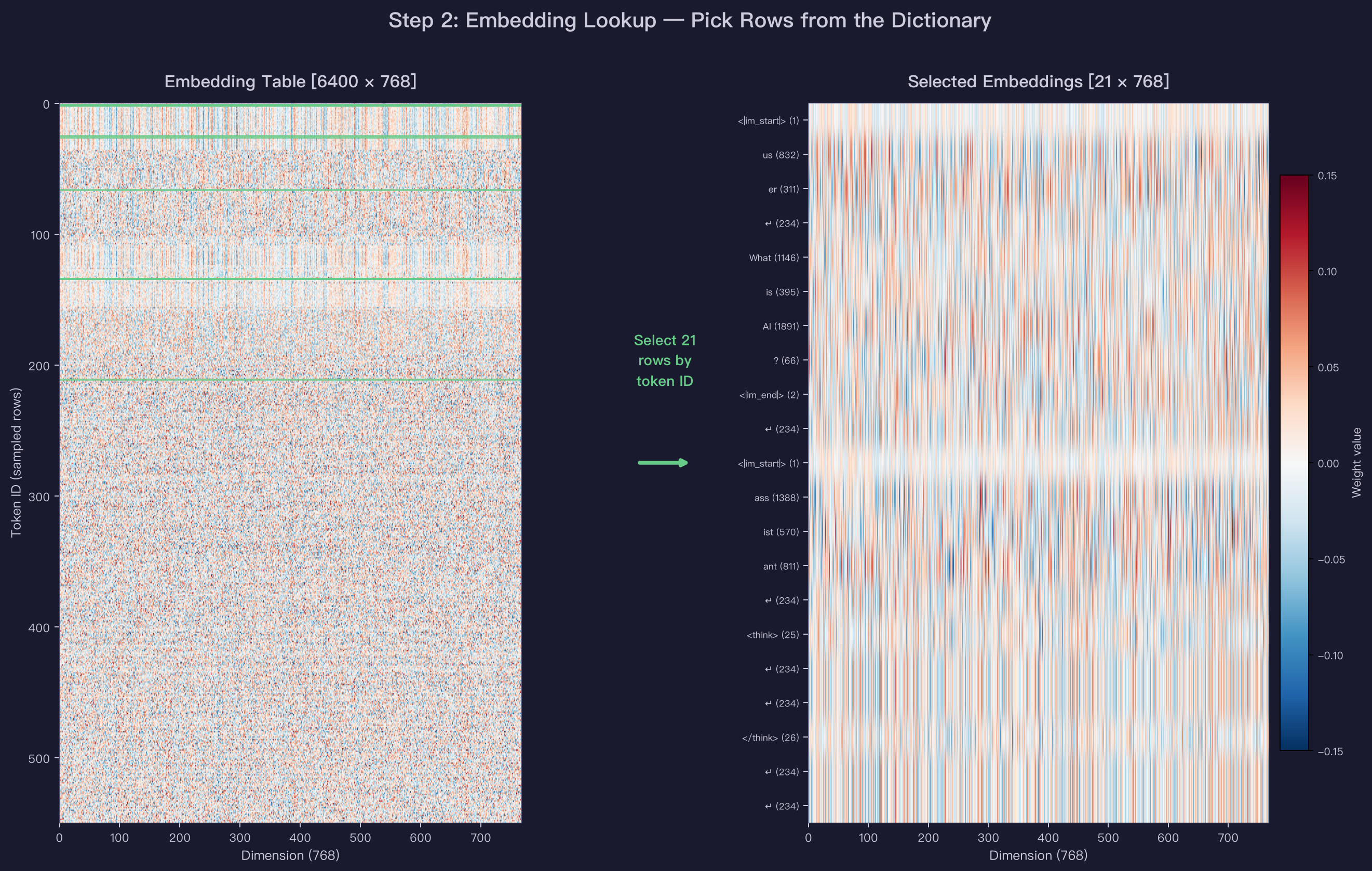Select the 'is (395)' row label

click(782, 292)
